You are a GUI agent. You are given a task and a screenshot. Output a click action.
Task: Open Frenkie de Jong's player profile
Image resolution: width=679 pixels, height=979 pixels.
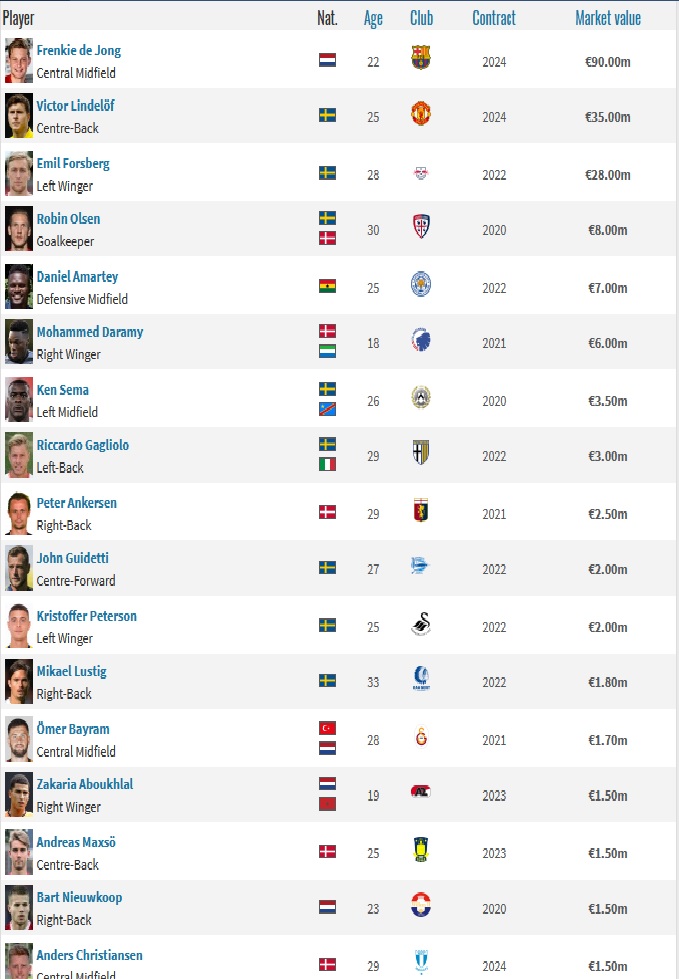tap(79, 50)
